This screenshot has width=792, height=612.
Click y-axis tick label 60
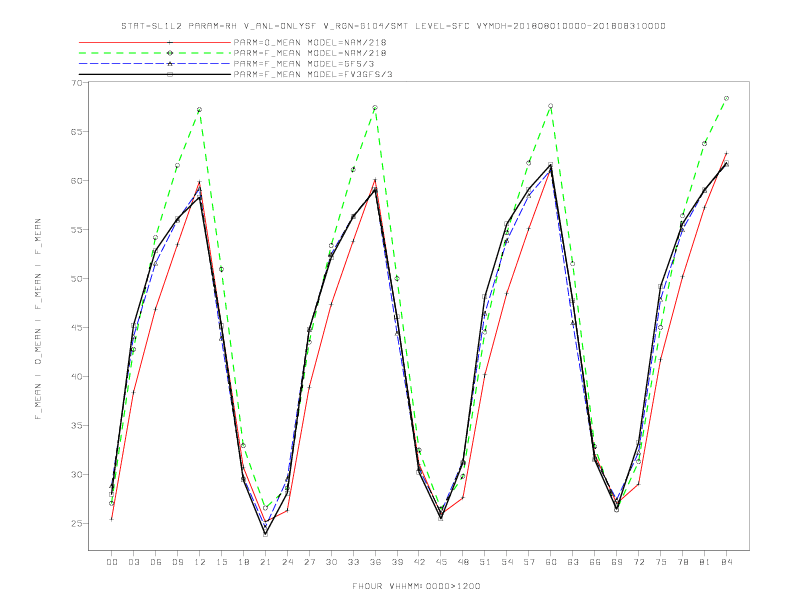pos(76,180)
